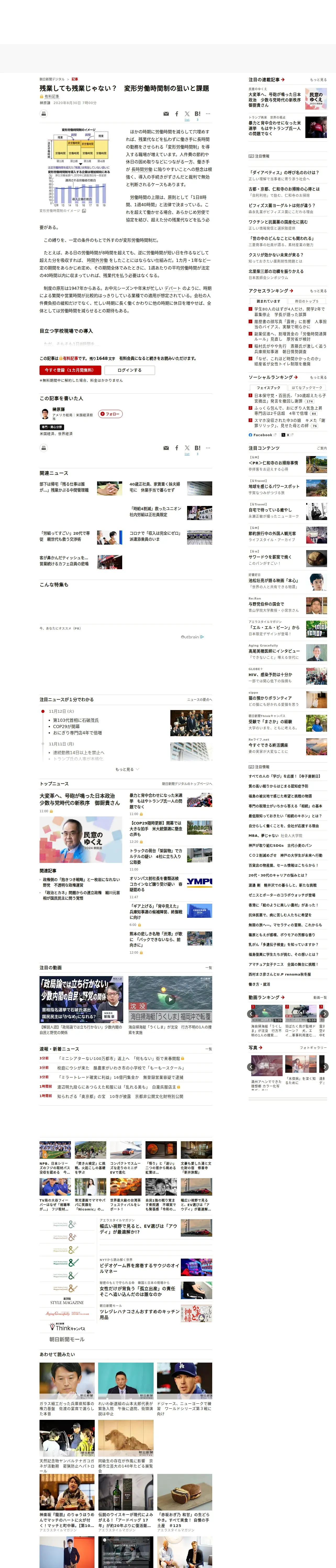Image resolution: width=336 pixels, height=1568 pixels.
Task: Click mail icon below the author section
Action: tap(166, 448)
